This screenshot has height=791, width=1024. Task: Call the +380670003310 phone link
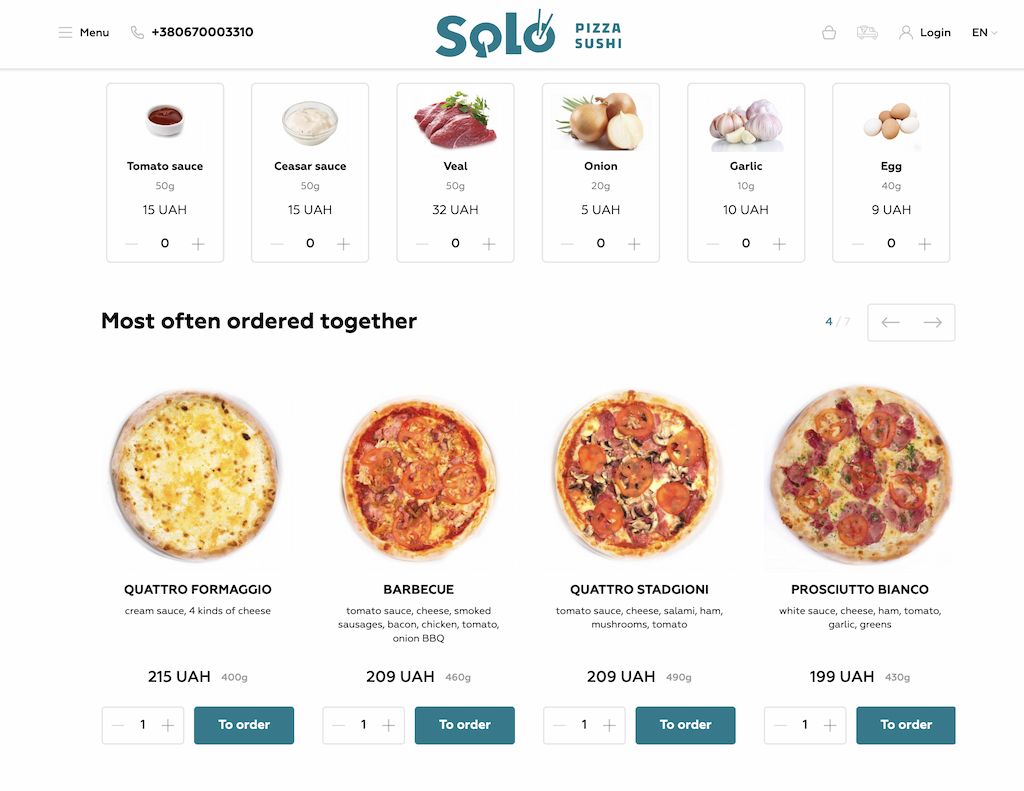click(202, 32)
